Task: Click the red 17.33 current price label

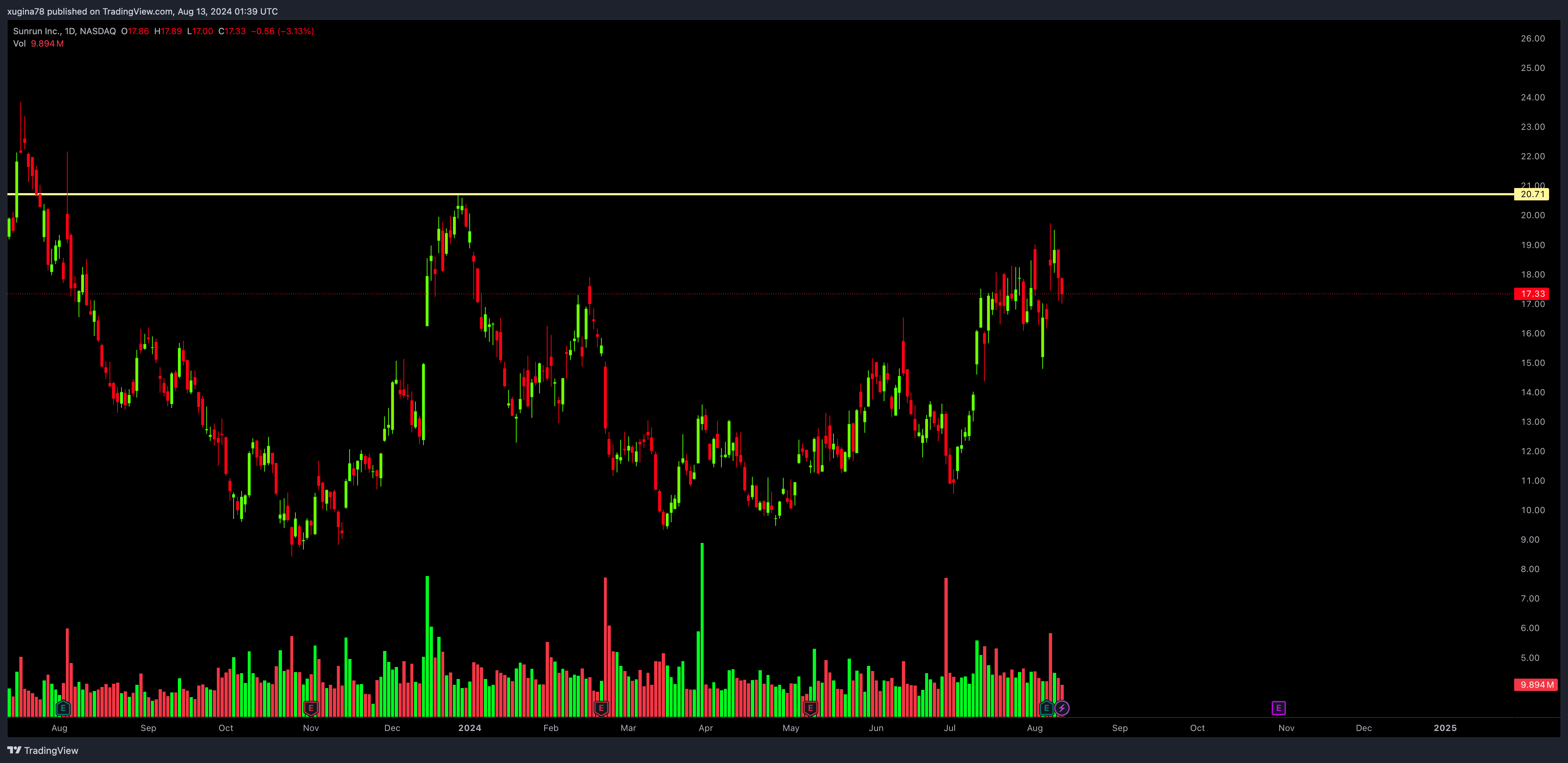Action: tap(1532, 294)
